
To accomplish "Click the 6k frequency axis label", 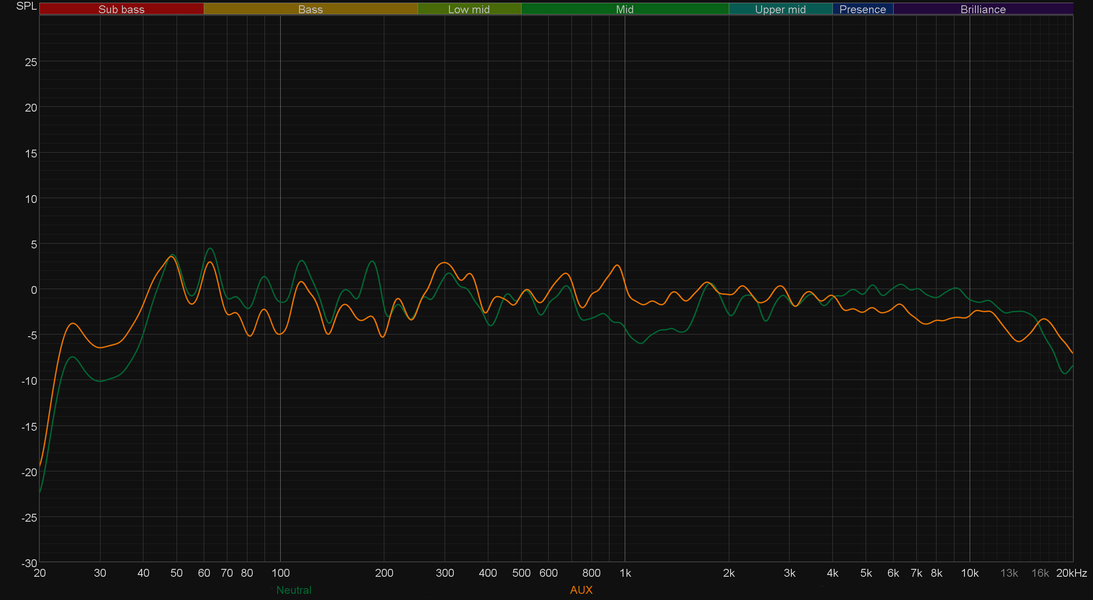I will [893, 574].
